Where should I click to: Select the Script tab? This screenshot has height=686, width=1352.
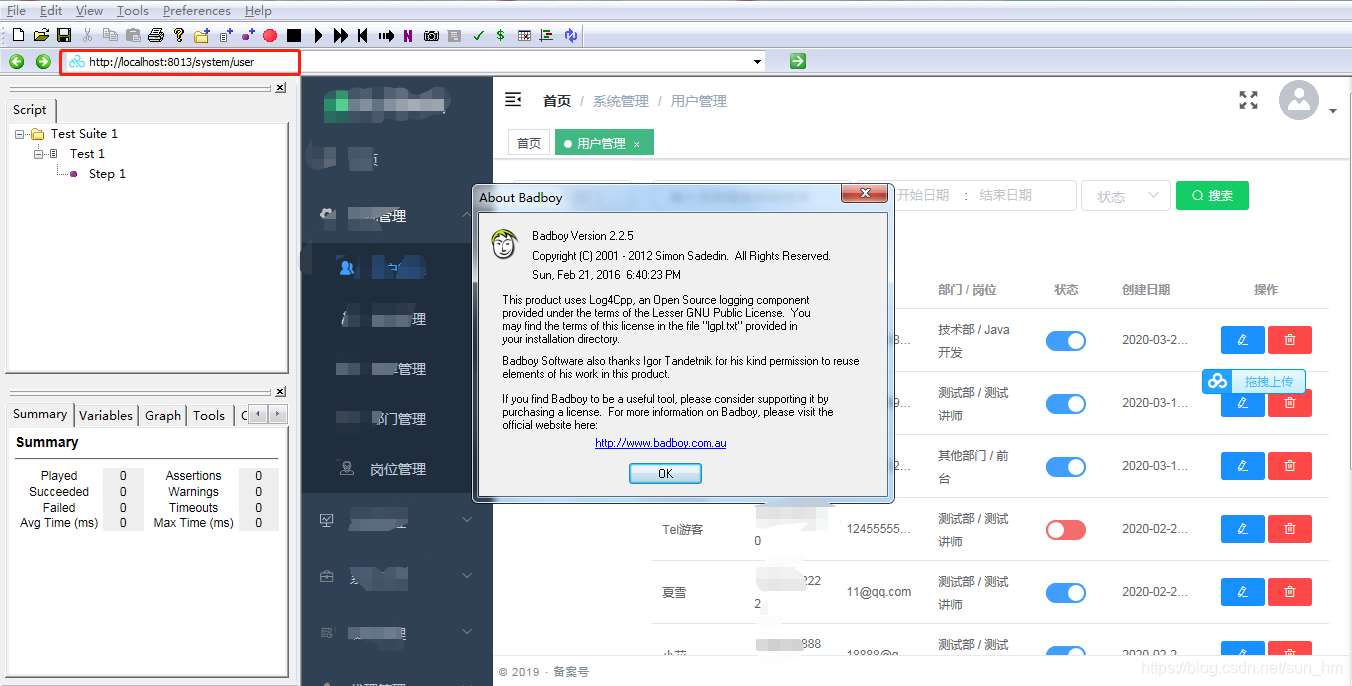[x=30, y=110]
